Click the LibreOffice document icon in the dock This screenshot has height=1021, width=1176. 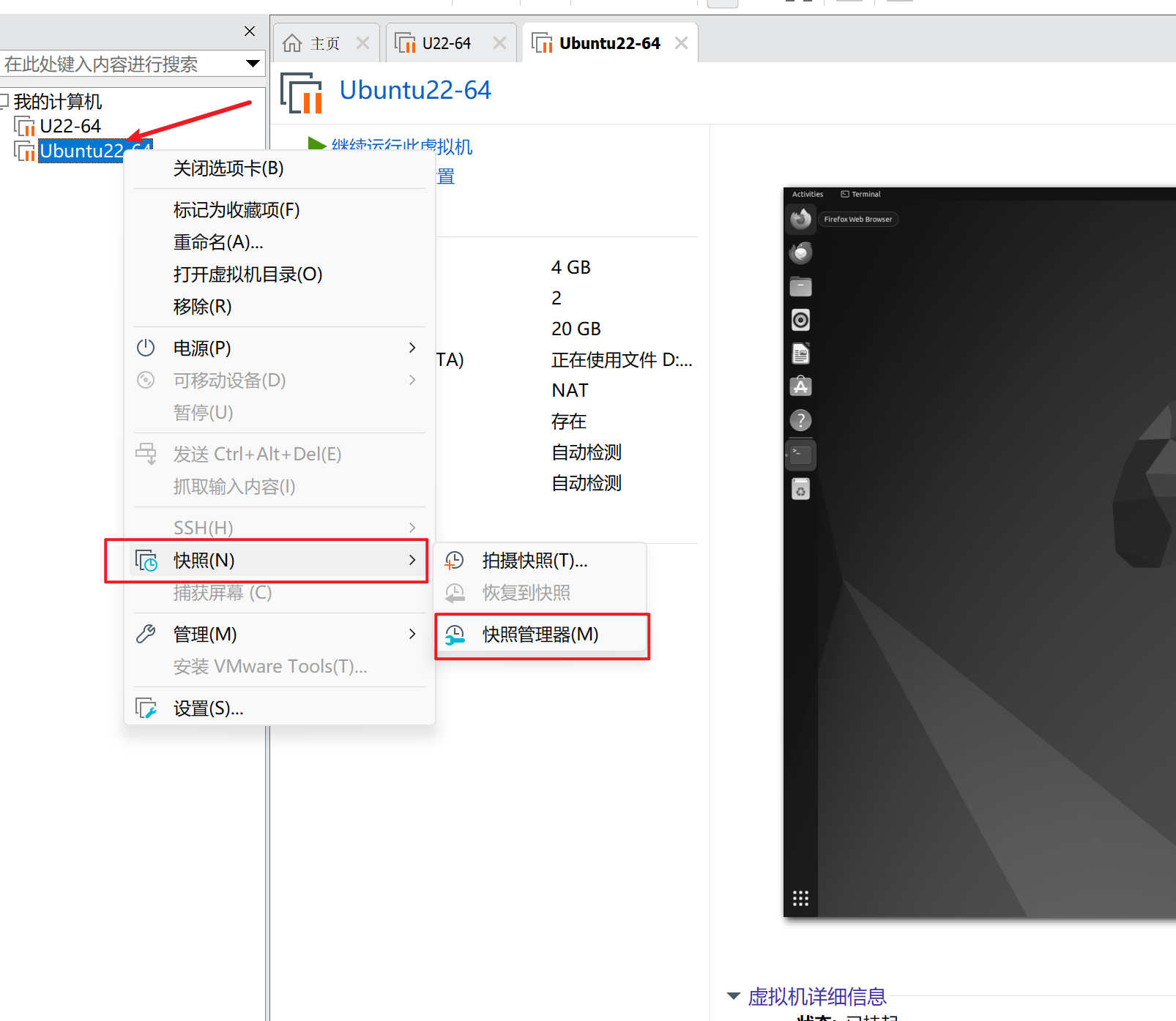tap(800, 354)
